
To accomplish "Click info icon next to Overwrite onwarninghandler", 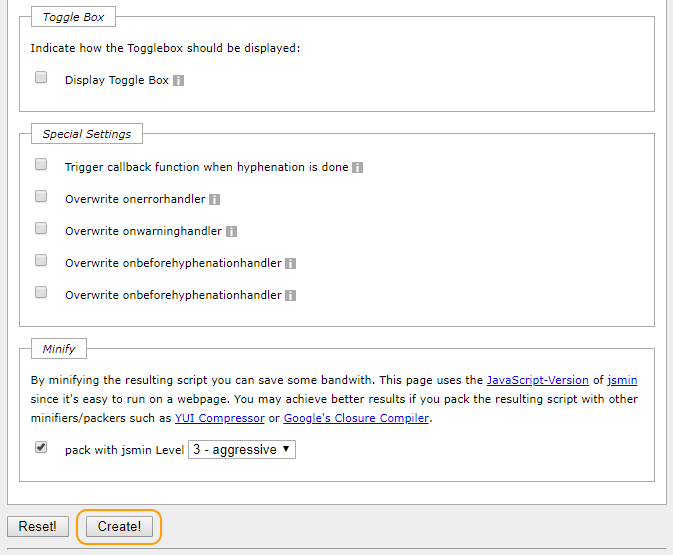I will 232,232.
